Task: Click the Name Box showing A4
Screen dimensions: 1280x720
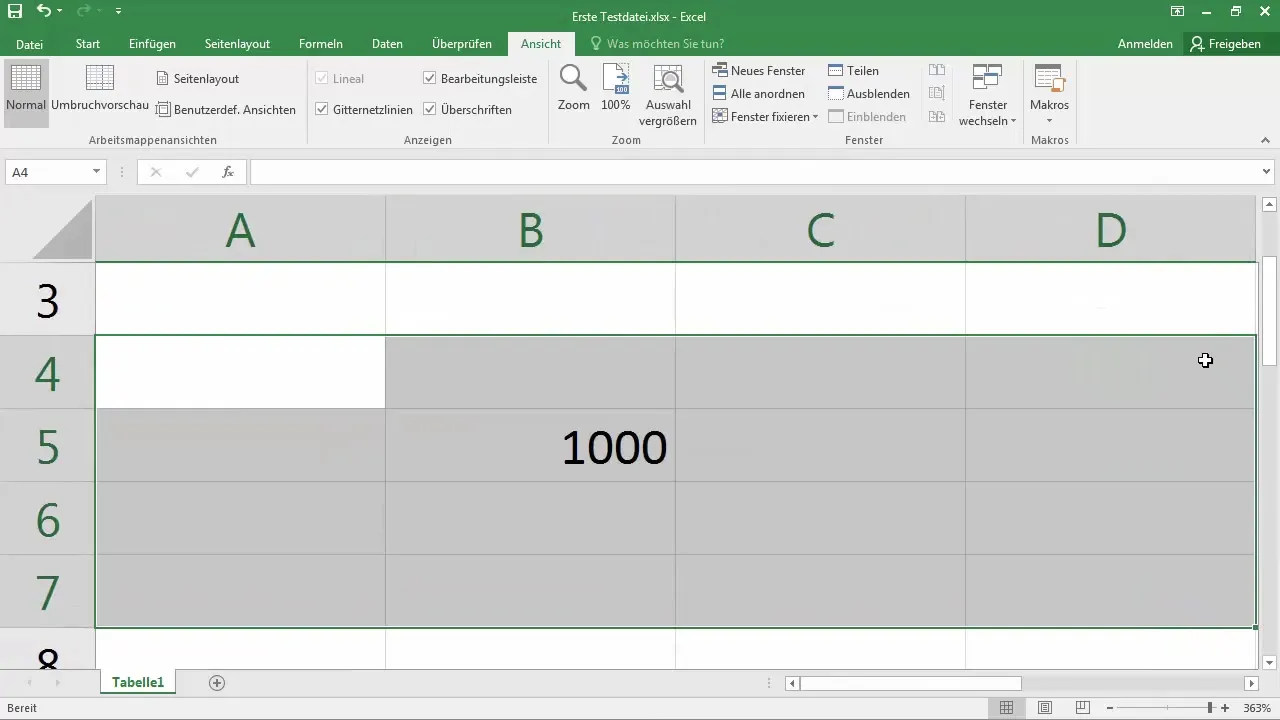Action: click(48, 172)
